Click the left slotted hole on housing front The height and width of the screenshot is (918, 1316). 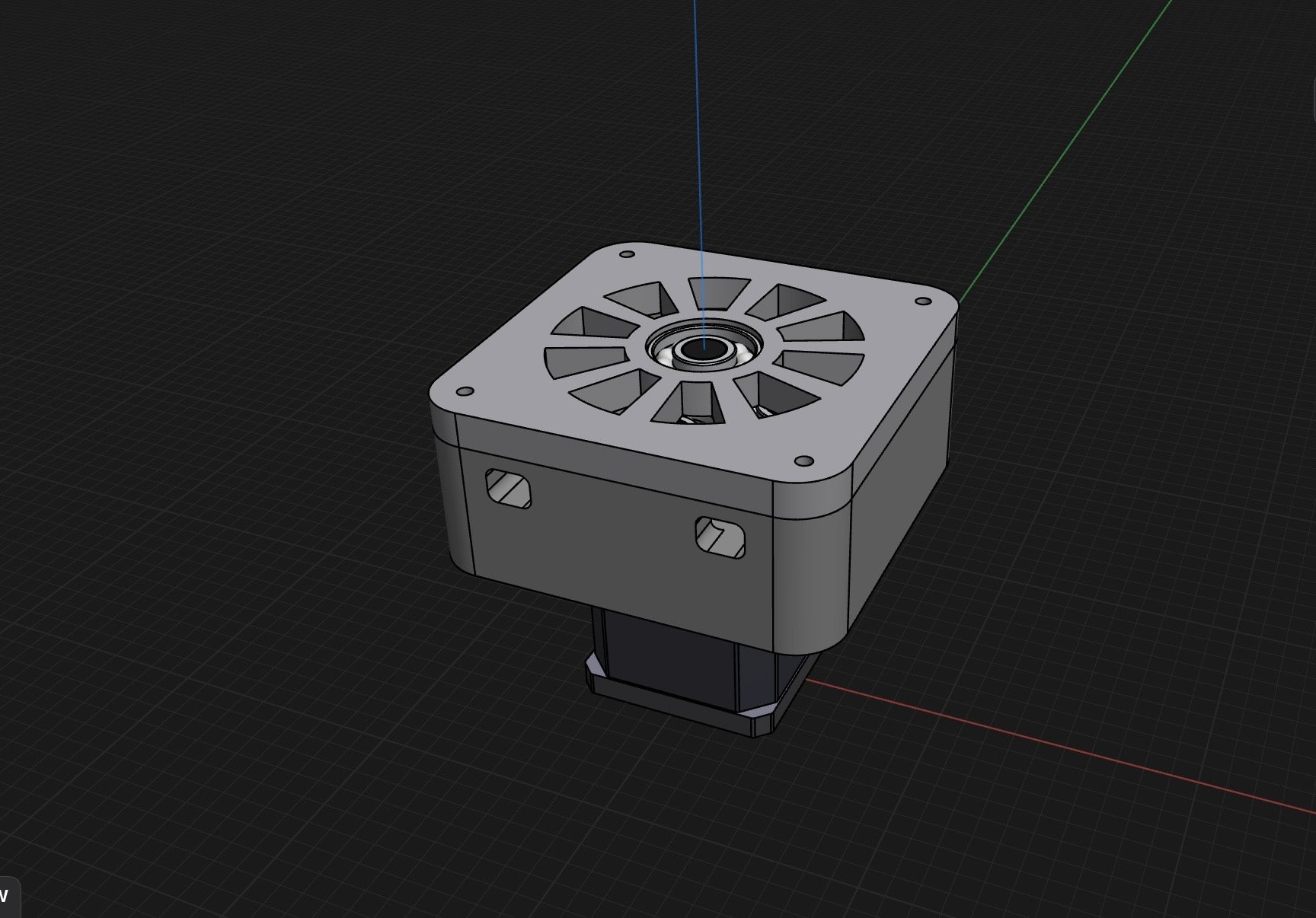pyautogui.click(x=508, y=489)
